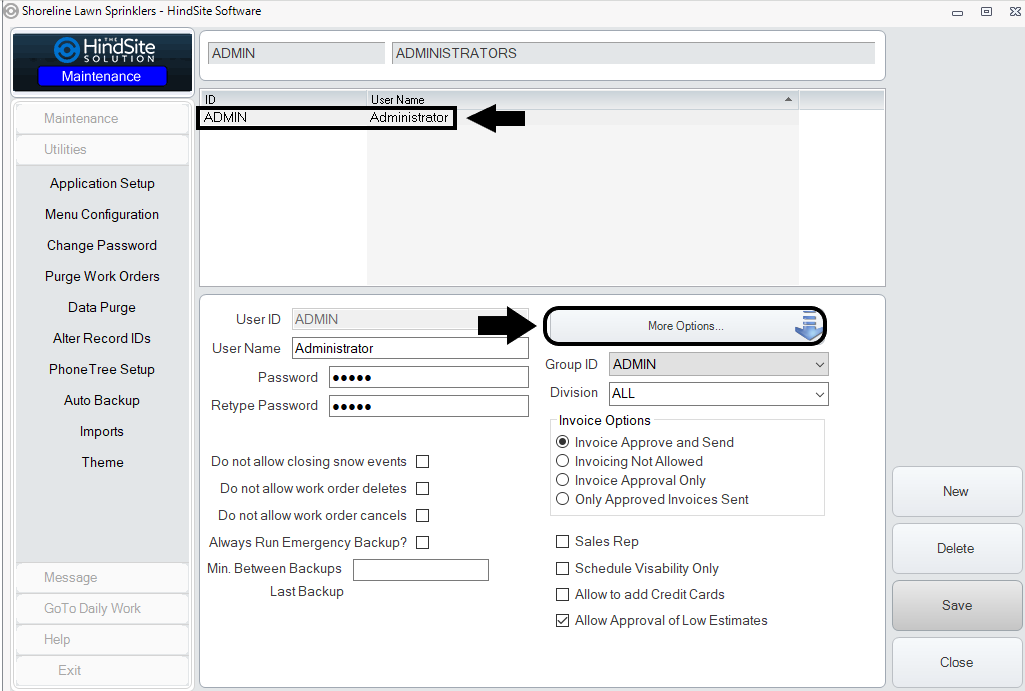Open Application Setup from the sidebar
This screenshot has width=1025, height=691.
102,184
